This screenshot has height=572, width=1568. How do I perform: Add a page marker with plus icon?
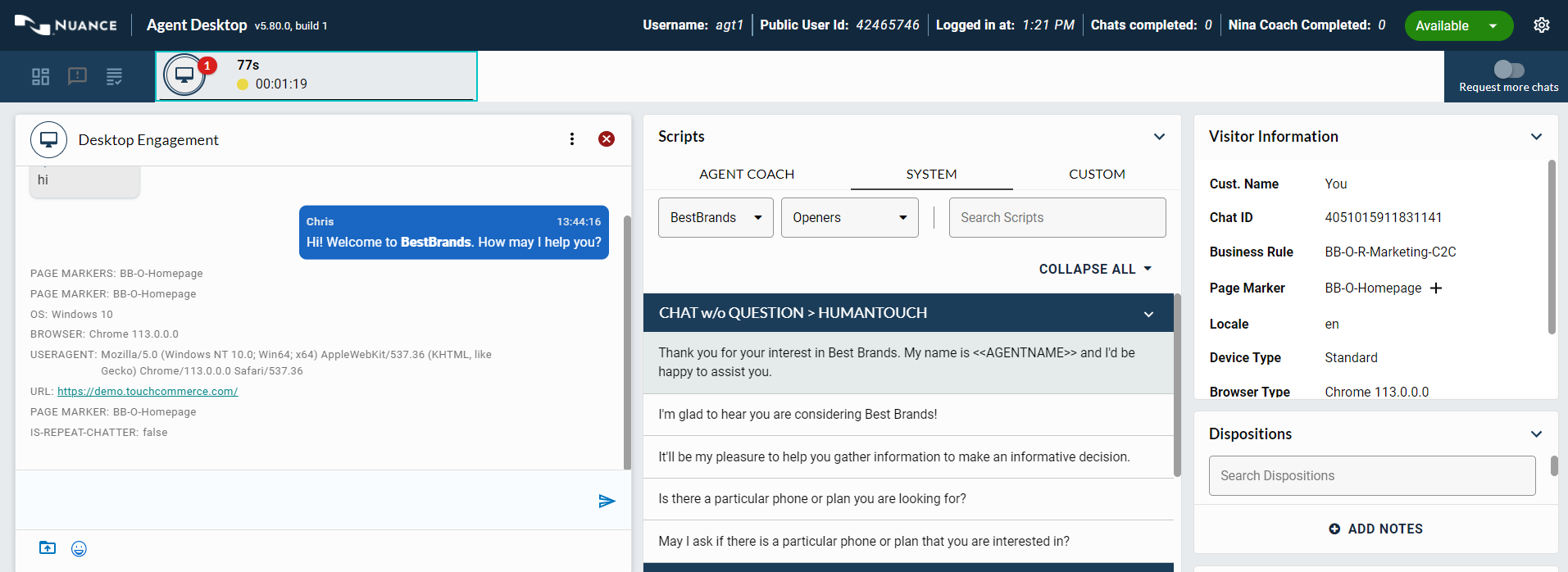[1436, 288]
